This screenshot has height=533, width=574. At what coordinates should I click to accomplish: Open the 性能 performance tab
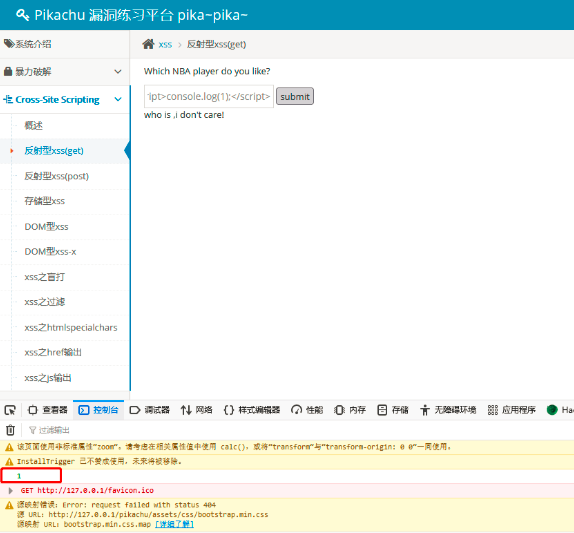point(307,410)
